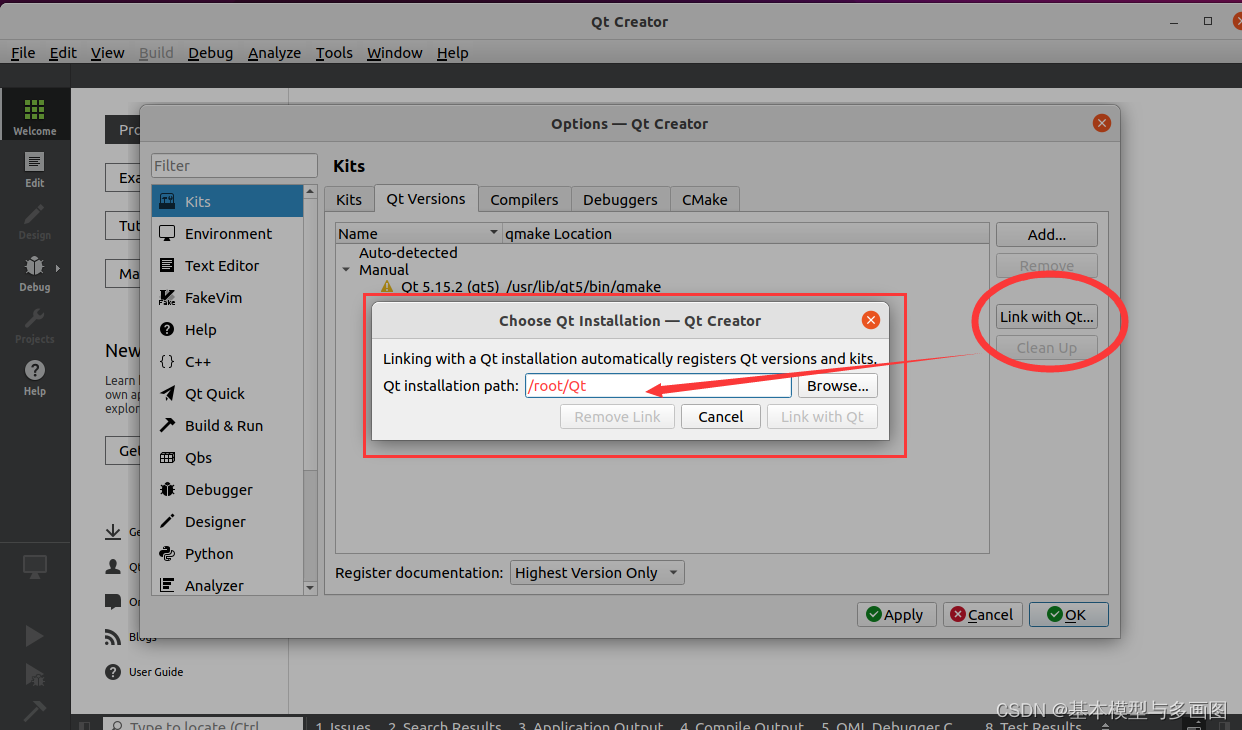Switch to CMake tab
This screenshot has height=730, width=1242.
coord(704,199)
